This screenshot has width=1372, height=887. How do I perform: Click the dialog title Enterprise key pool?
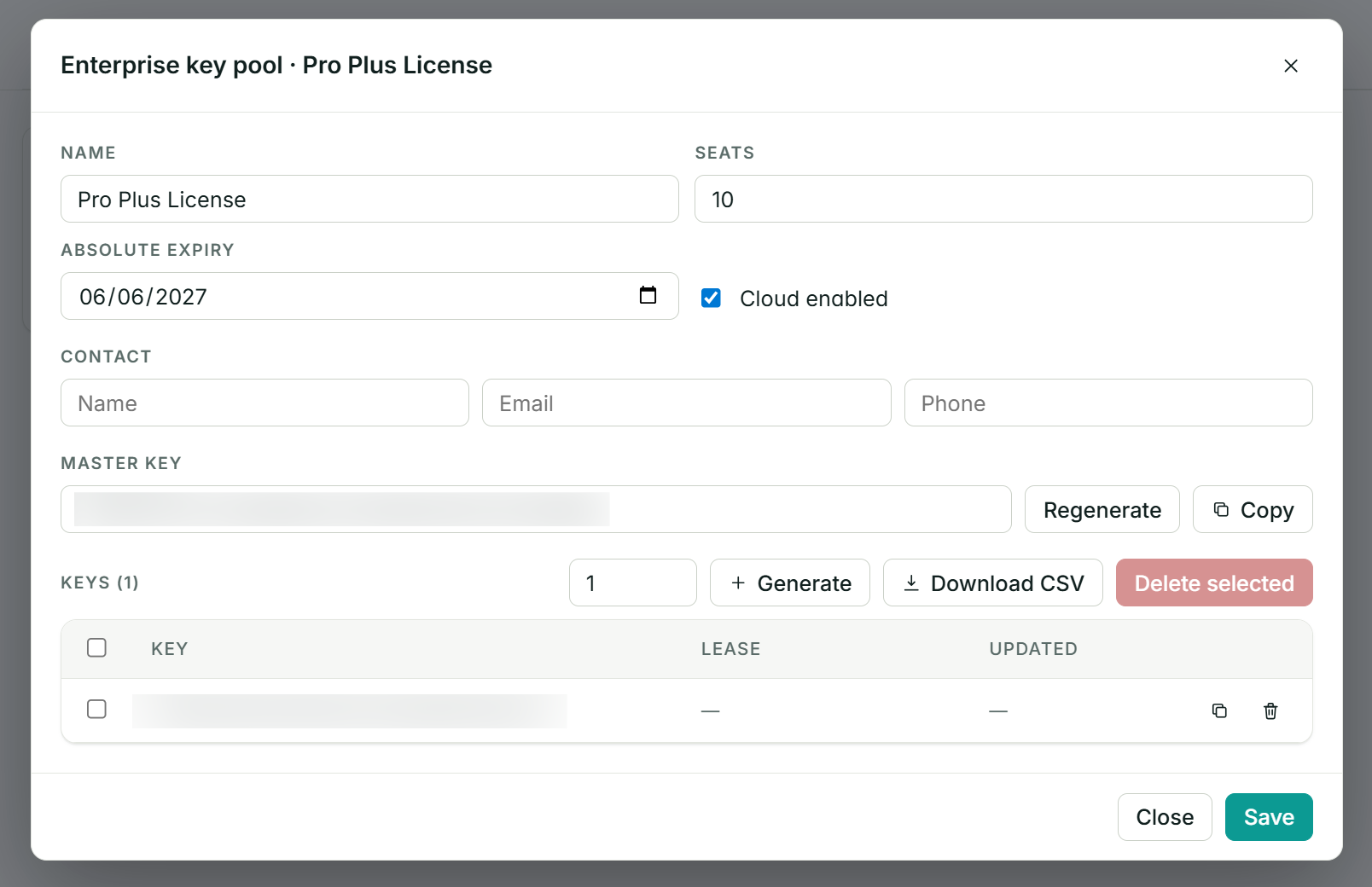[x=276, y=65]
